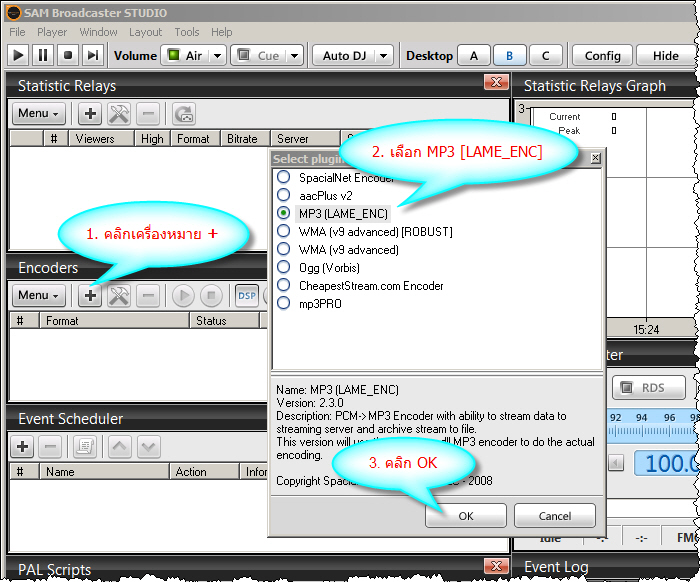
Task: Remove encoder with minus icon in Encoders
Action: [x=148, y=295]
